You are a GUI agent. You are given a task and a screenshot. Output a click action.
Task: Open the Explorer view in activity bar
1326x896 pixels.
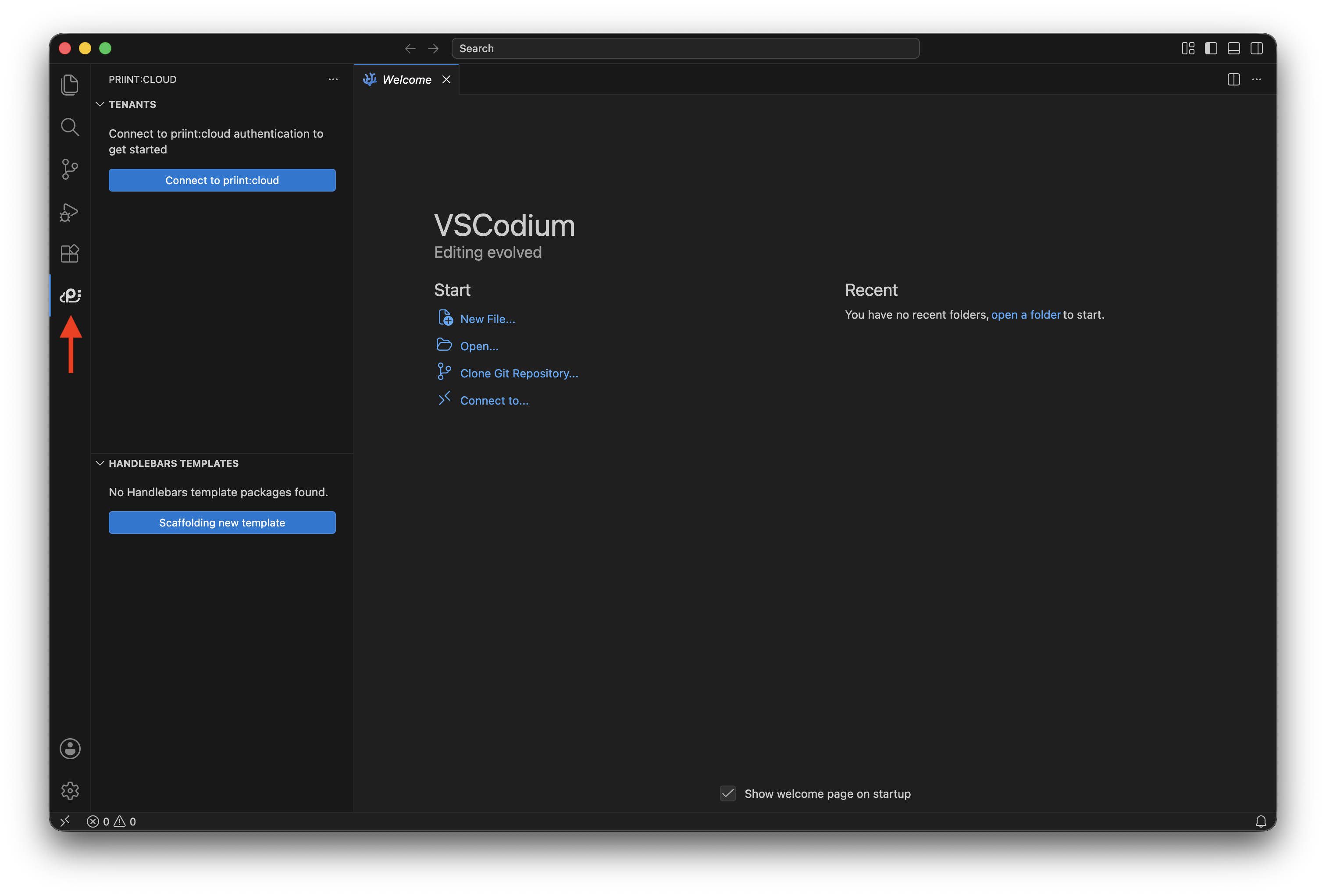click(70, 85)
